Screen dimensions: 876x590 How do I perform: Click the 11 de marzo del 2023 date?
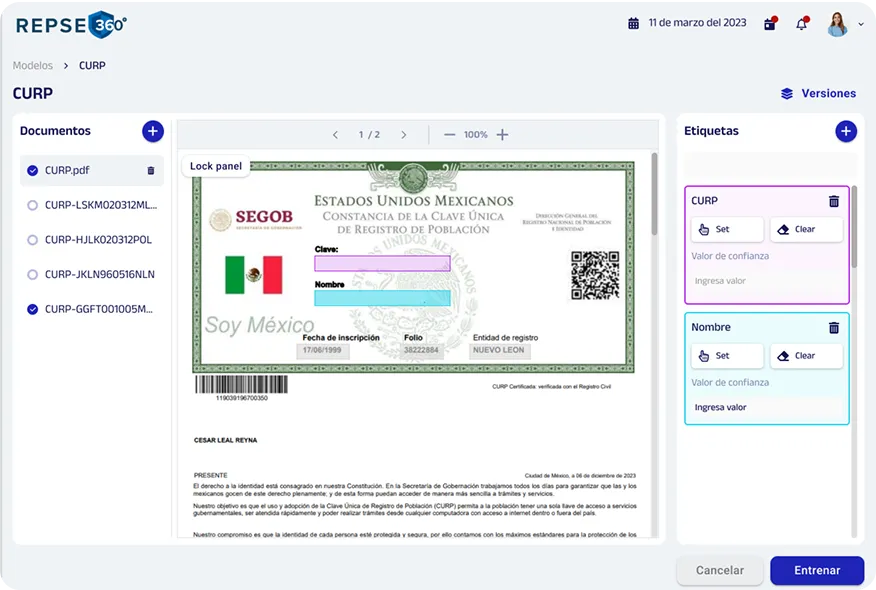697,23
